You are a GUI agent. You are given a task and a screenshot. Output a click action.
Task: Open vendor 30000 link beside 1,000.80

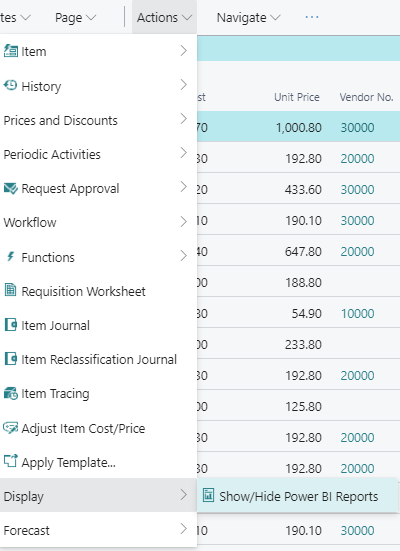(357, 128)
